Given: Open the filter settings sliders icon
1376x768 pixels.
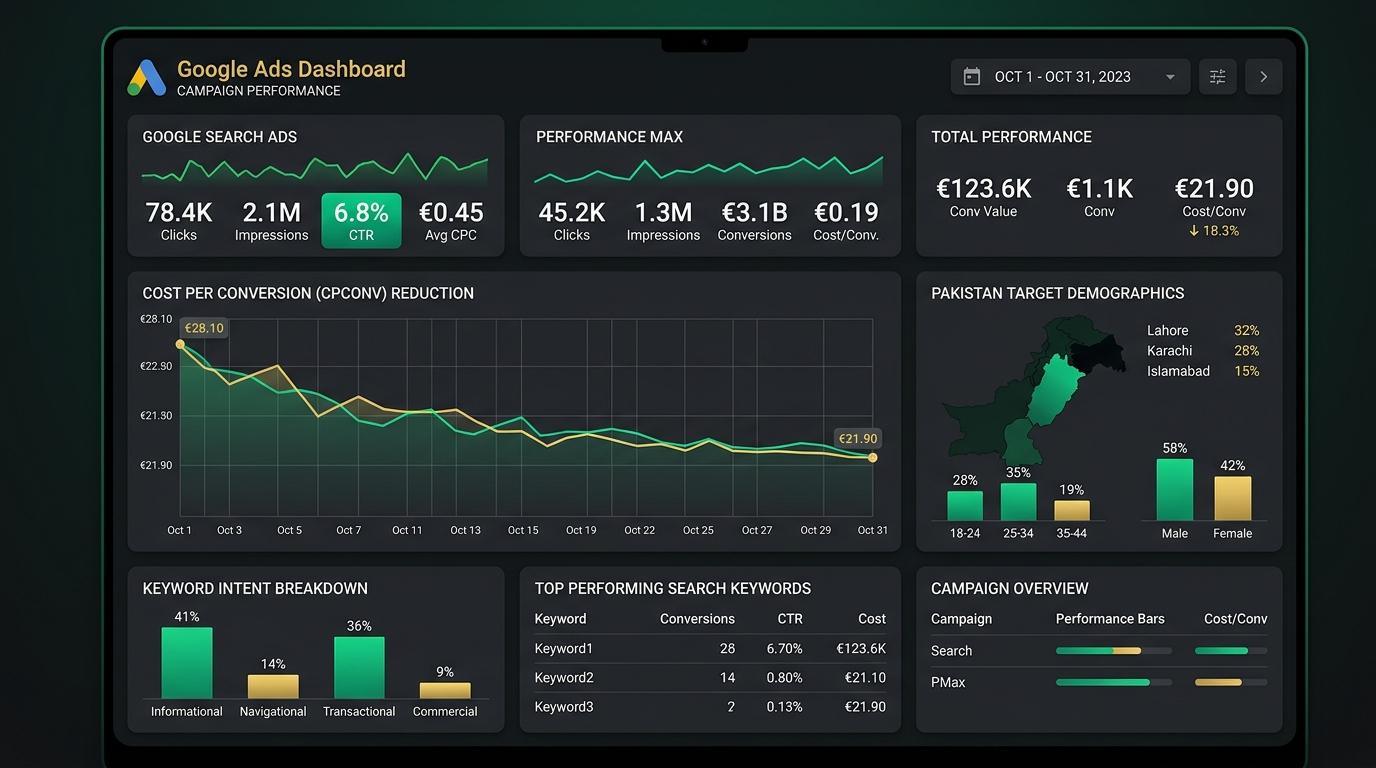Looking at the screenshot, I should click(x=1217, y=77).
